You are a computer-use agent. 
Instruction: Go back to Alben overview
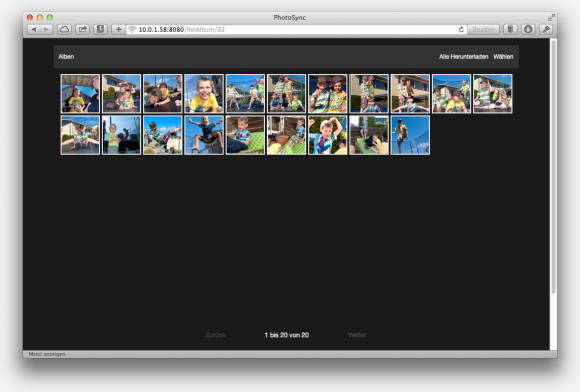[x=66, y=57]
